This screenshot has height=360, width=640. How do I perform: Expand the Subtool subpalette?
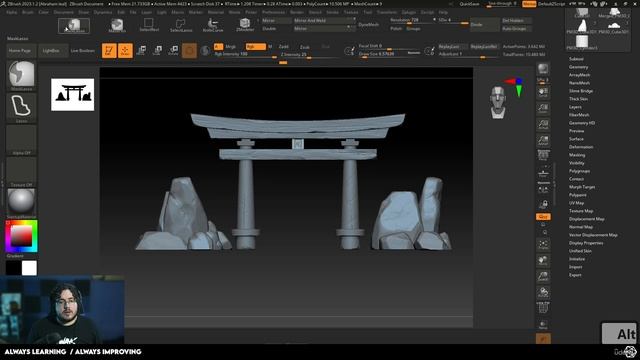[576, 59]
